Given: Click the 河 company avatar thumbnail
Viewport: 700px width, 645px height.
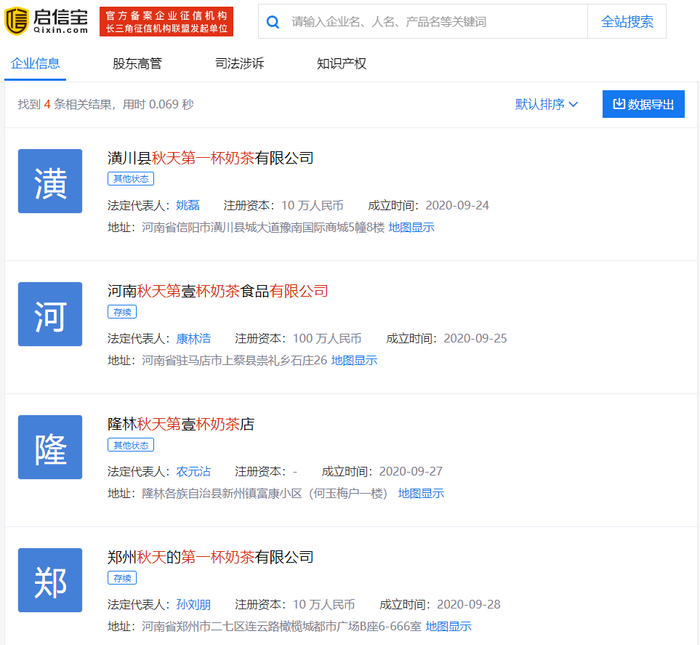Looking at the screenshot, I should 50,314.
